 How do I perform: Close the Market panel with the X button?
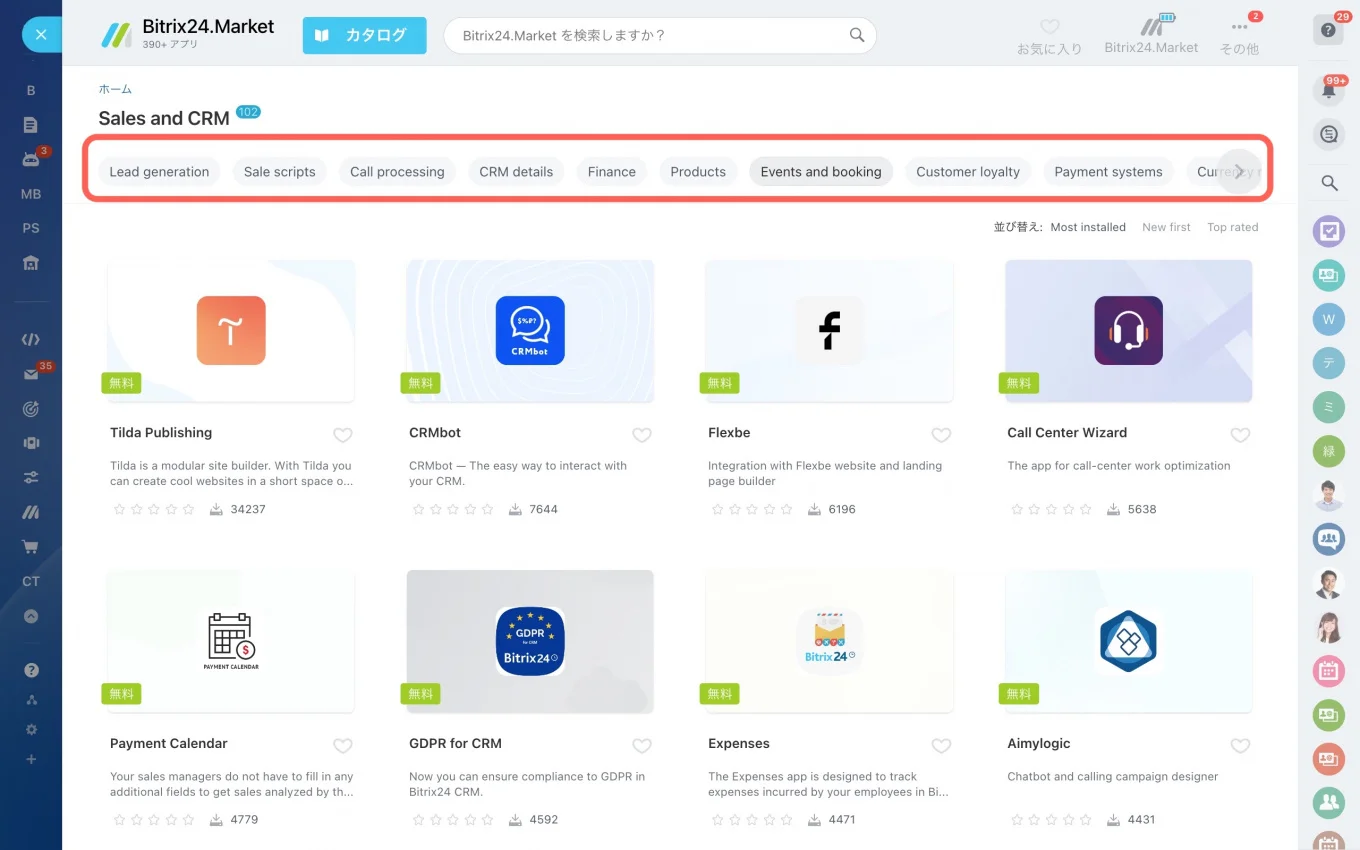tap(41, 34)
